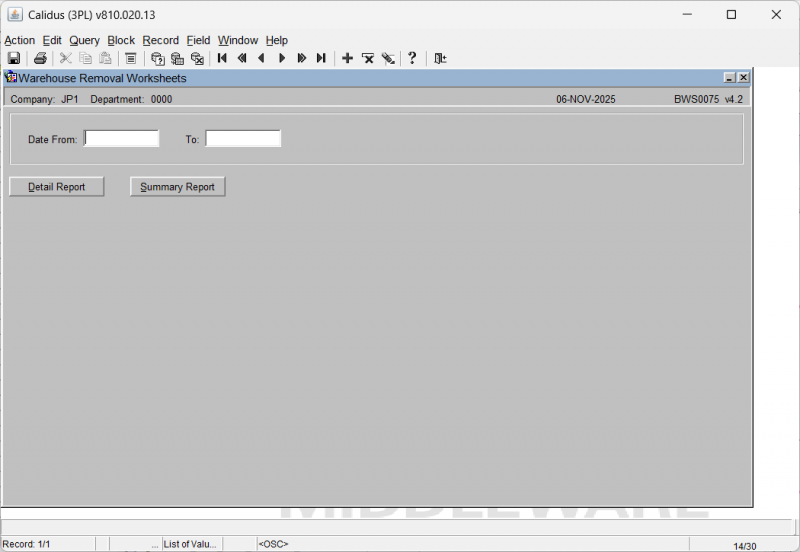This screenshot has width=800, height=552.
Task: Click the Enter Query toolbar icon
Action: tap(157, 58)
